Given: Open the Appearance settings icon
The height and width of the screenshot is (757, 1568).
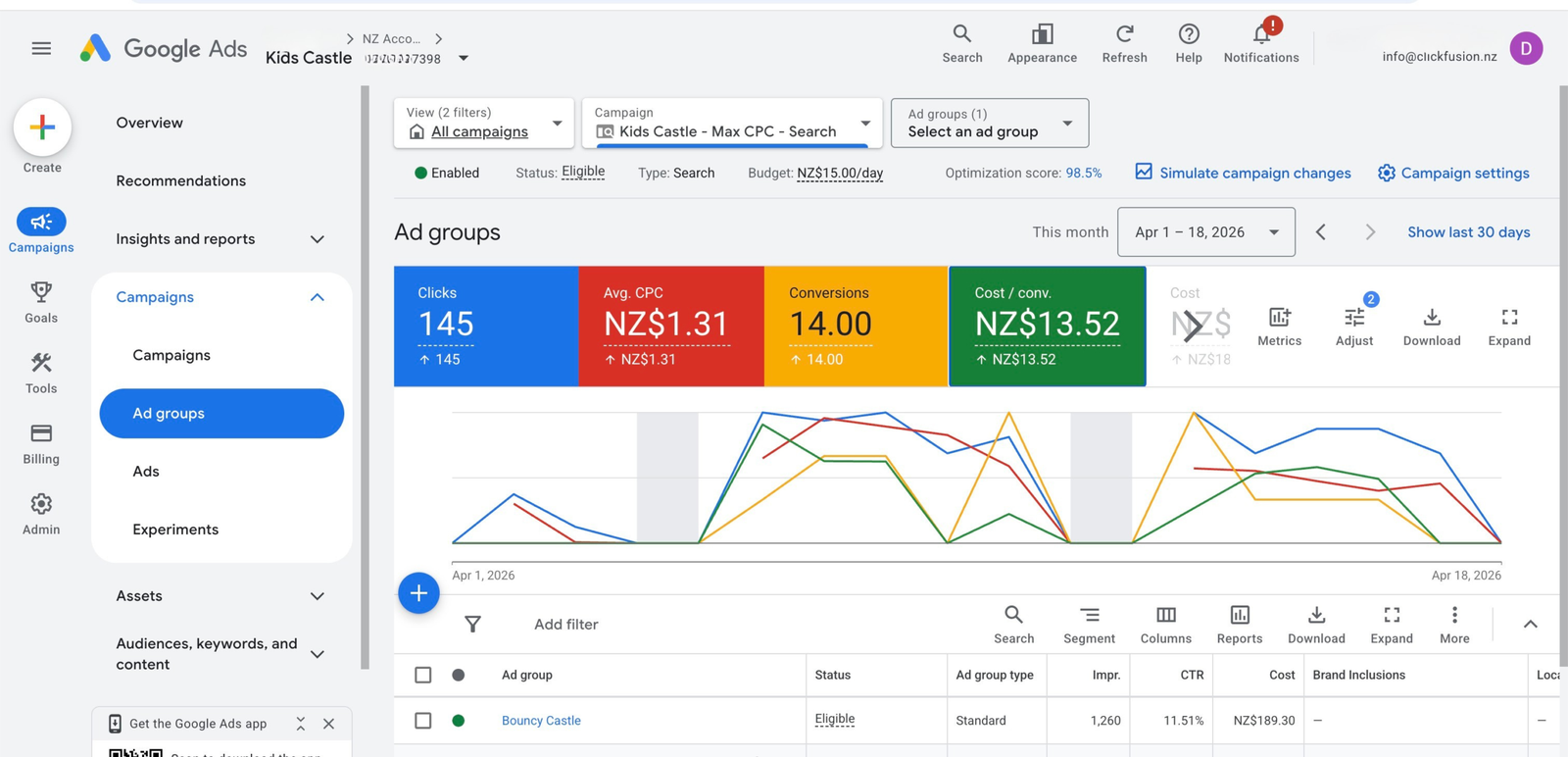Looking at the screenshot, I should 1042,44.
